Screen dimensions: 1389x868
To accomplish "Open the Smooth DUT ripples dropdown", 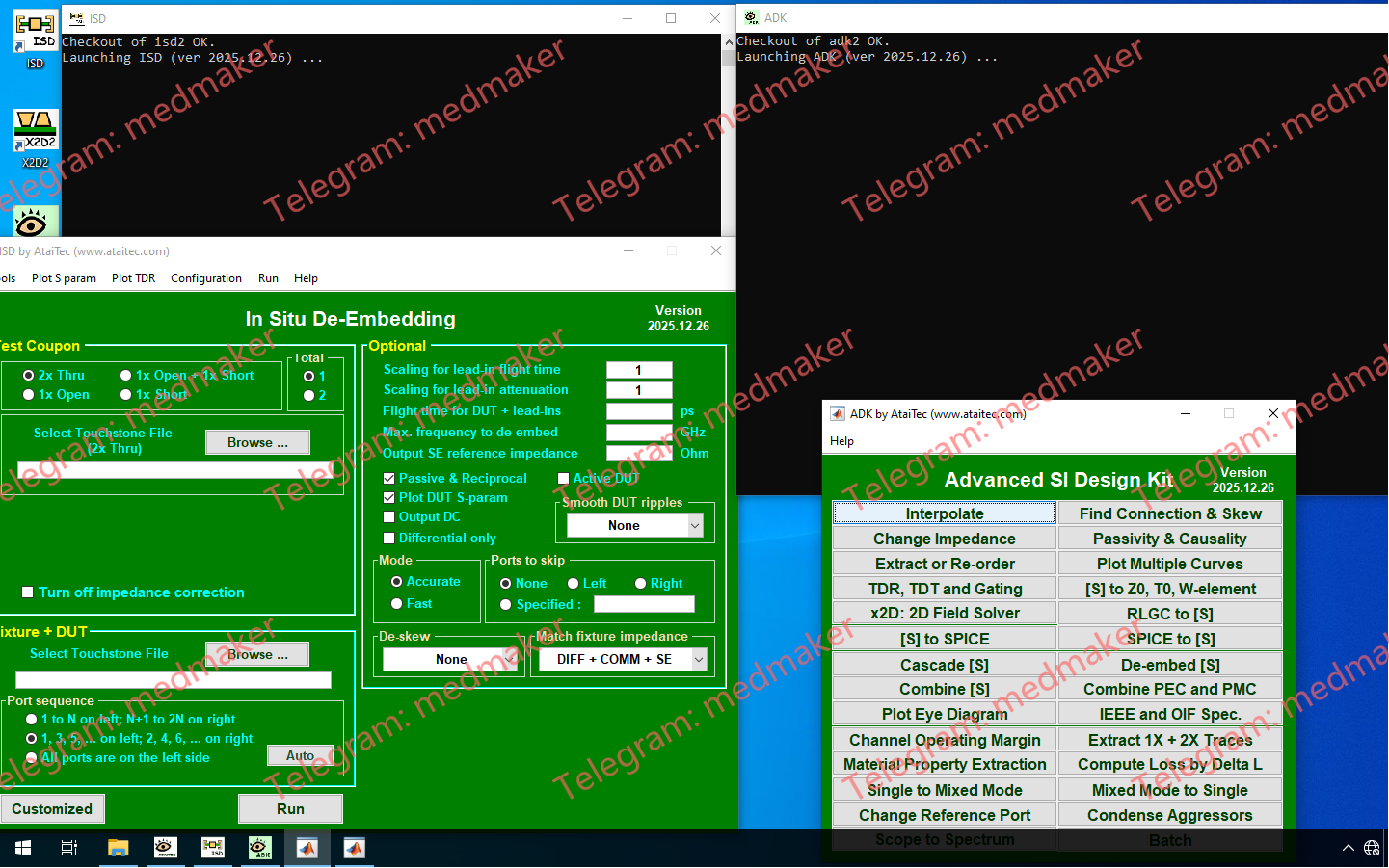I will pyautogui.click(x=633, y=525).
